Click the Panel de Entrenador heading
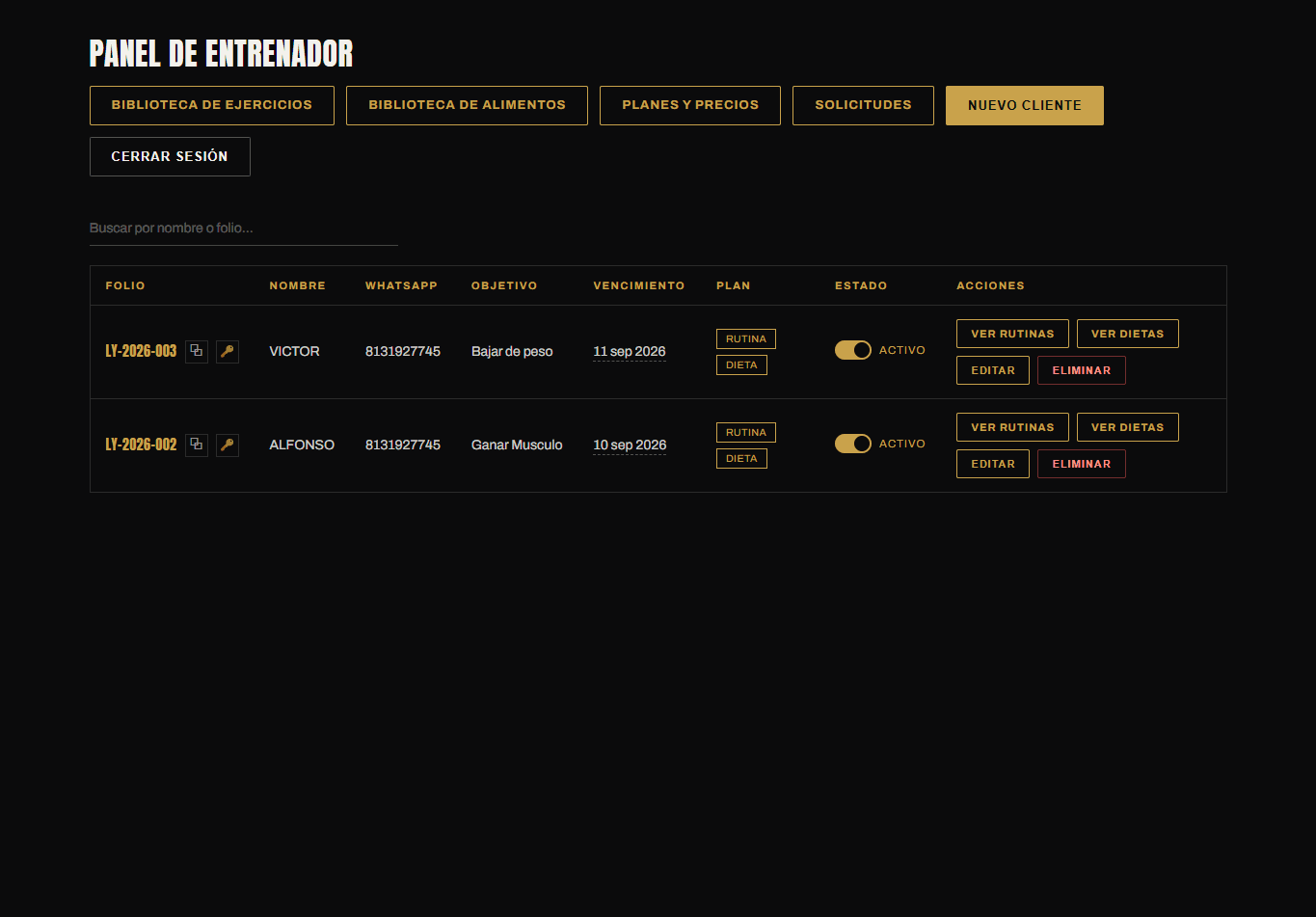The width and height of the screenshot is (1316, 917). 221,53
